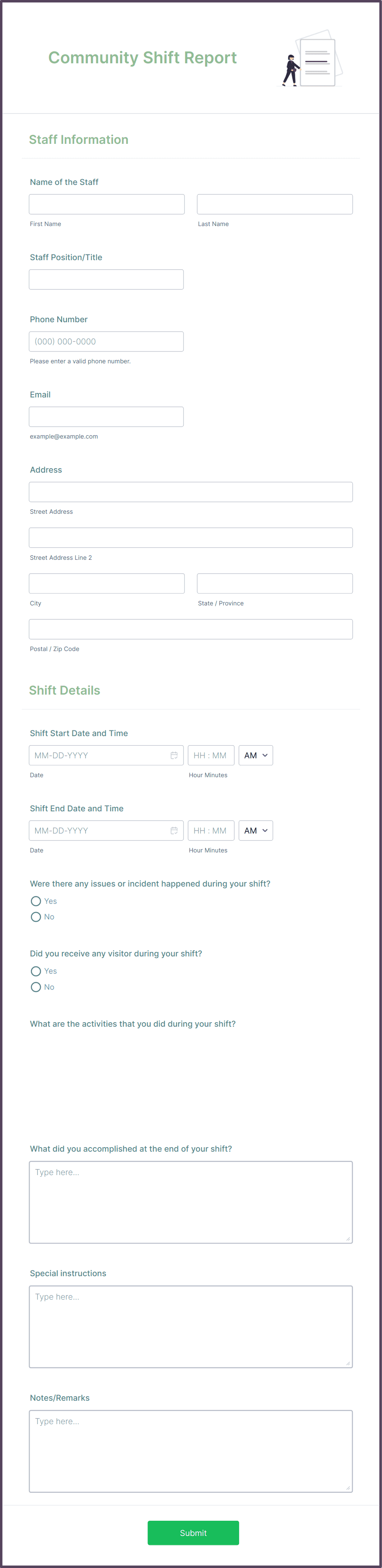Click the Notes/Remarks text area

pos(191,1450)
